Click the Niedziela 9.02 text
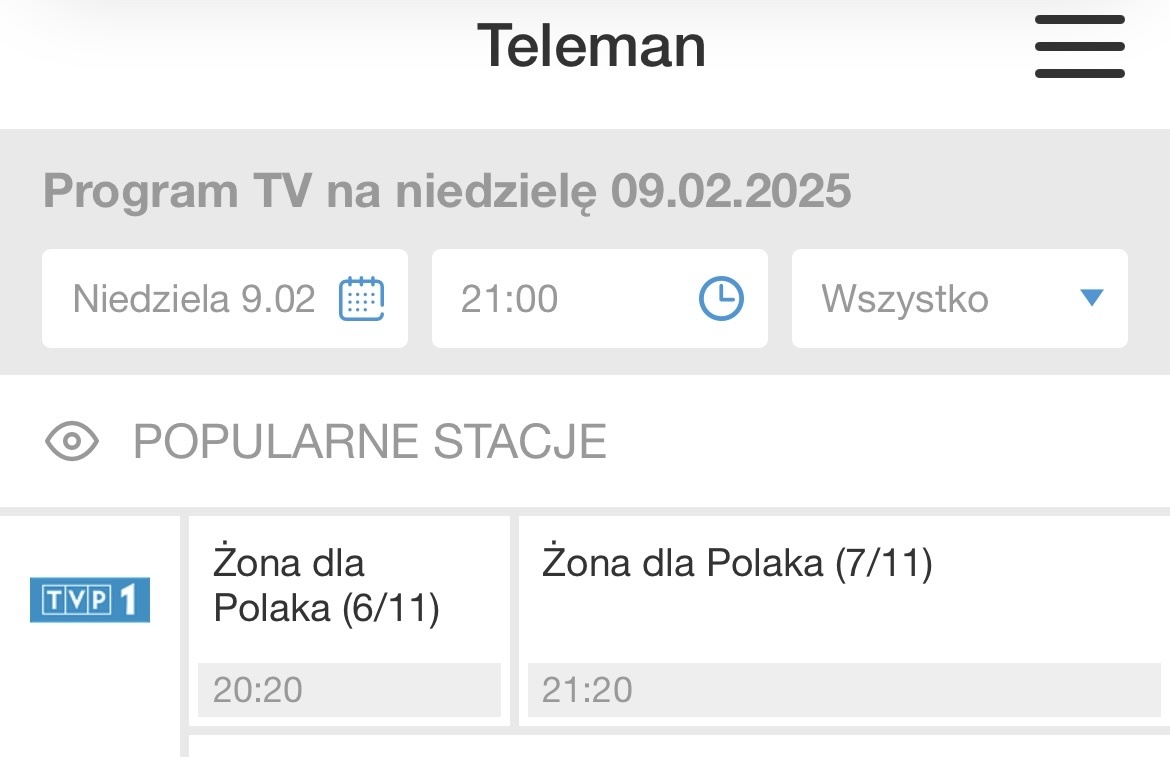This screenshot has width=1170, height=757. [x=194, y=299]
